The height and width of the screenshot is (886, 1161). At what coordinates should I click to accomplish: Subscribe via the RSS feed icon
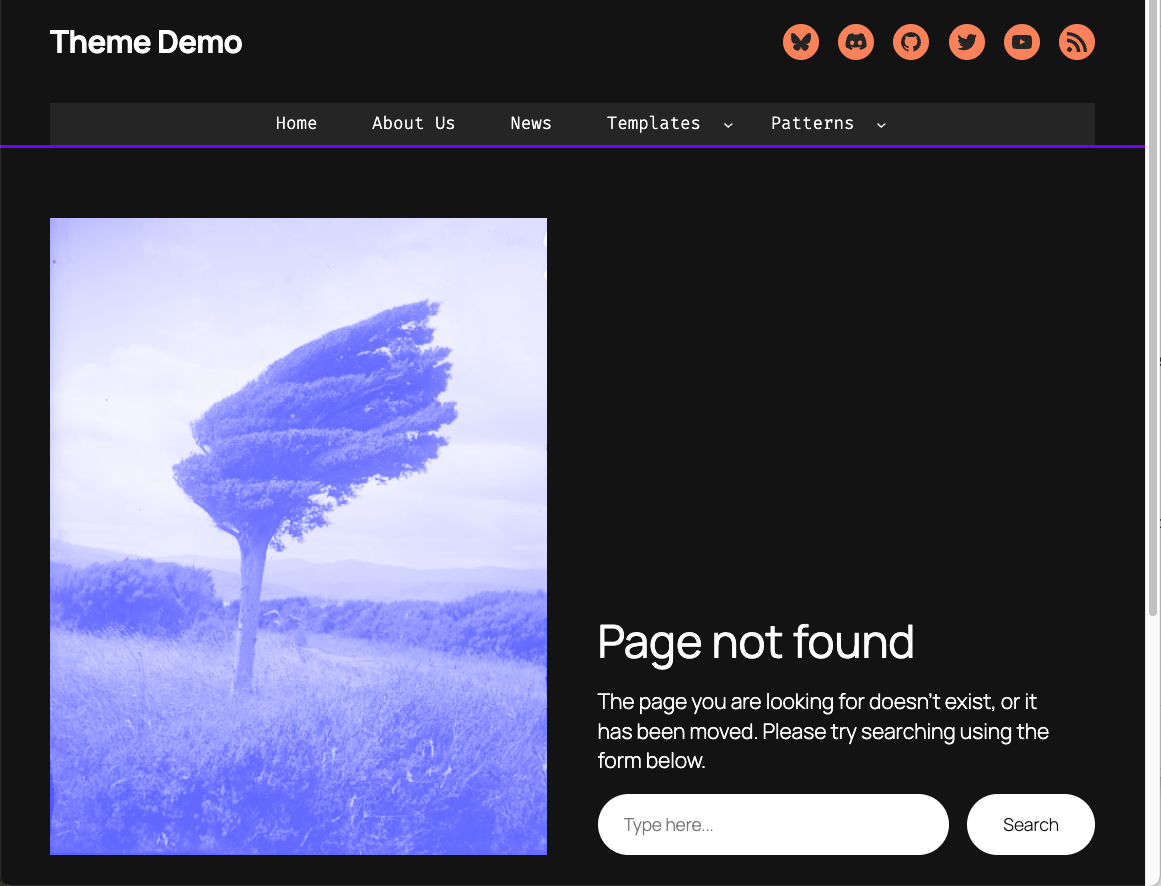[1076, 42]
